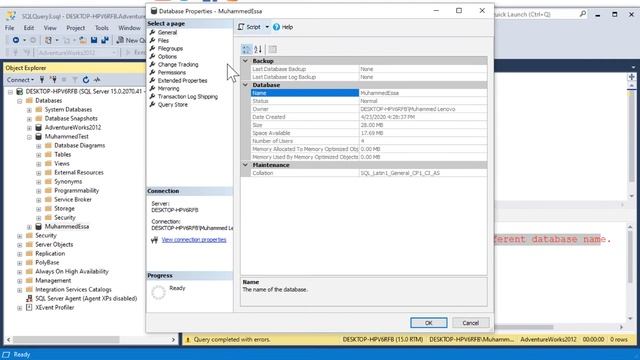Image resolution: width=640 pixels, height=360 pixels.
Task: Open Transaction Log Shipping page
Action: [x=187, y=96]
